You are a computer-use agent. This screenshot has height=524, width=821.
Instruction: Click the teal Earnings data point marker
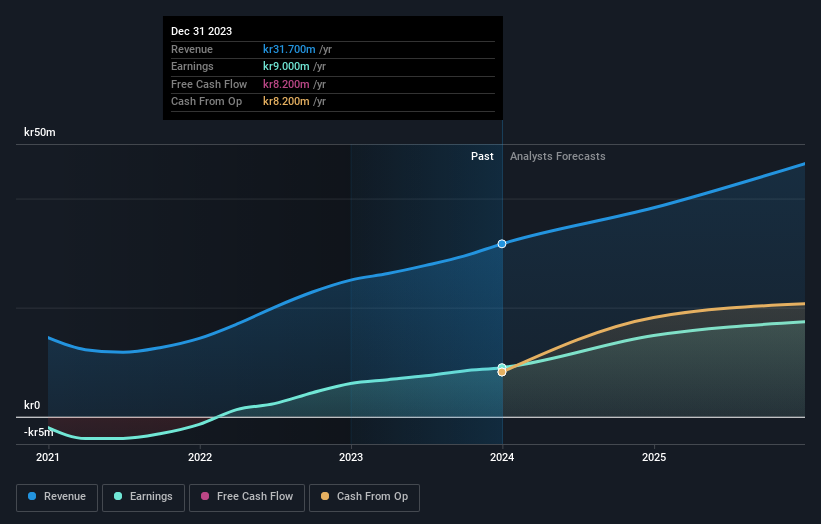502,367
